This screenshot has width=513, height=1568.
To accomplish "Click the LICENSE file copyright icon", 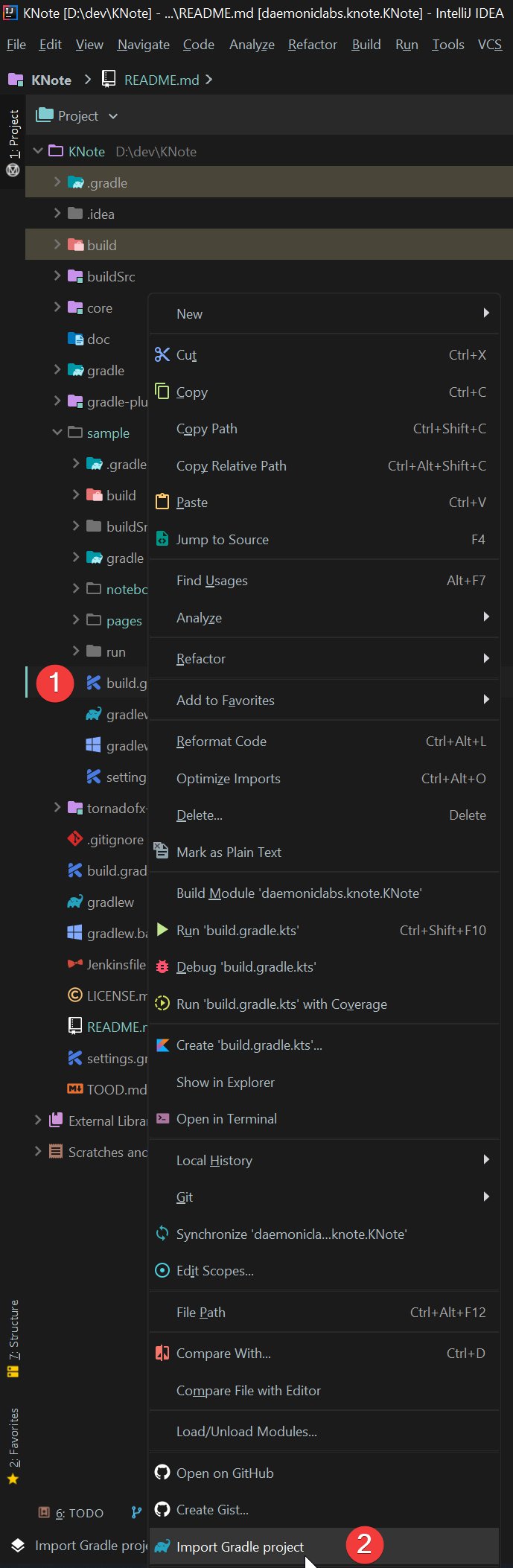I will [x=75, y=995].
